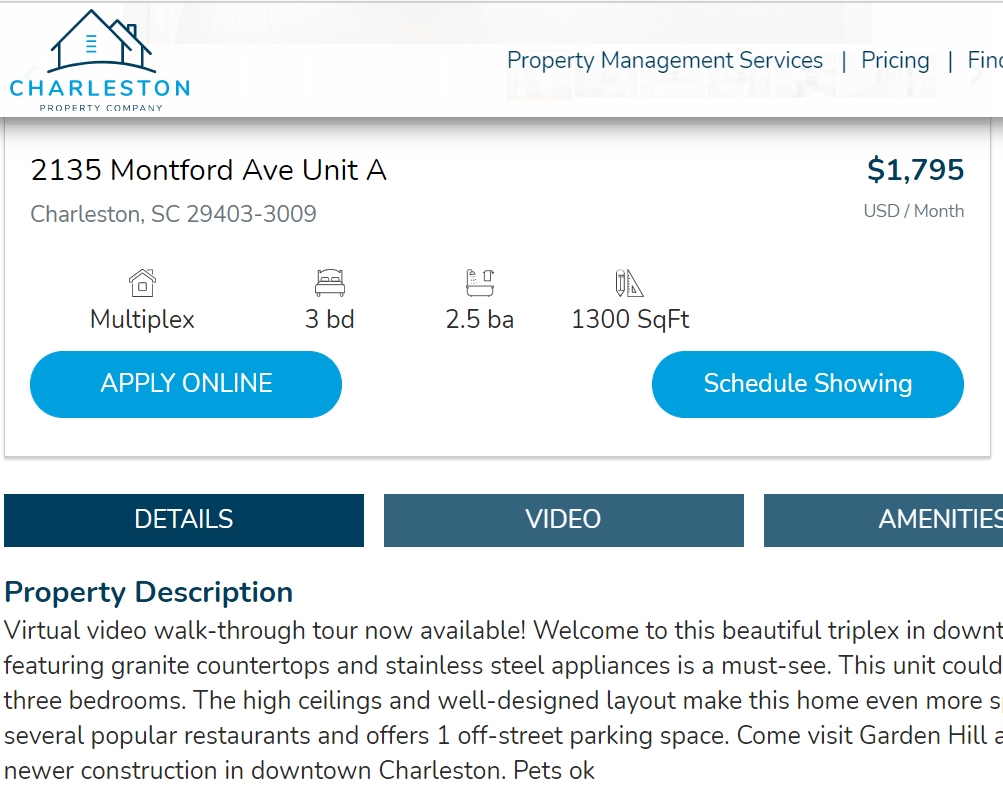Click the Property Description heading

click(x=148, y=592)
